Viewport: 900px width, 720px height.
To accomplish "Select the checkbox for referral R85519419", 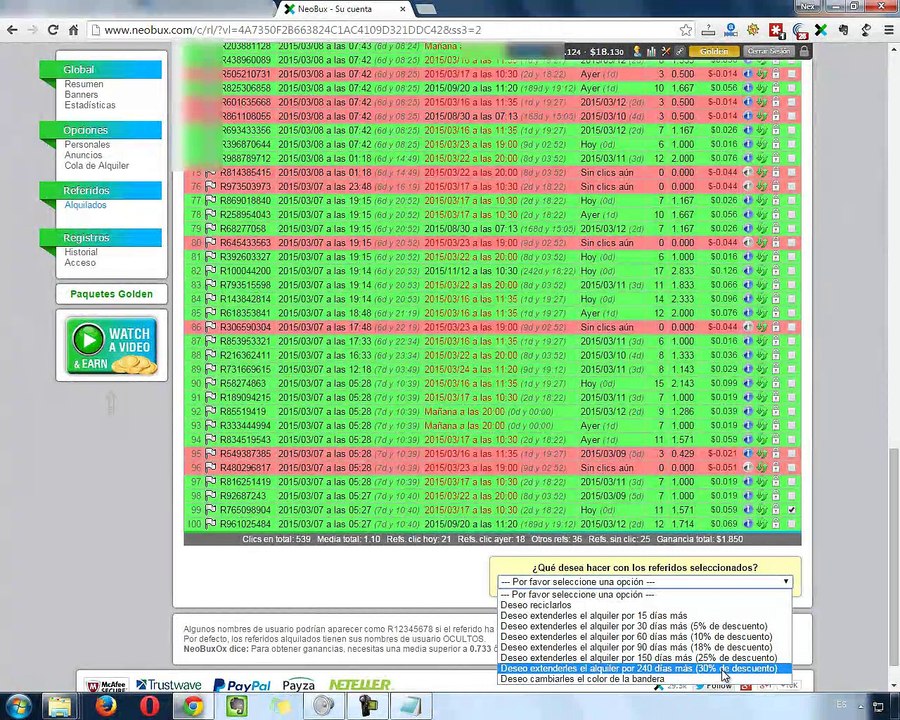I will [x=792, y=411].
